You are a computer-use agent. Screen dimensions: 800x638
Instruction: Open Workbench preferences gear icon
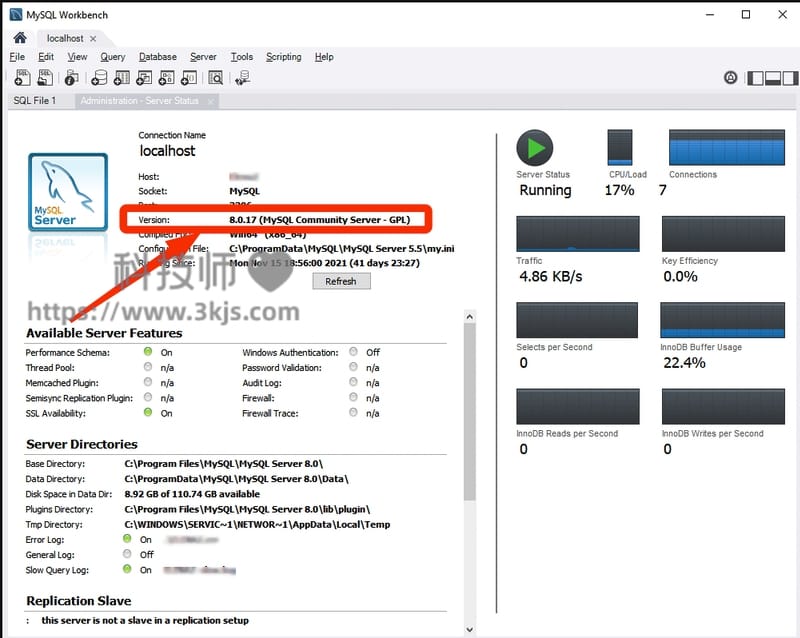(730, 78)
